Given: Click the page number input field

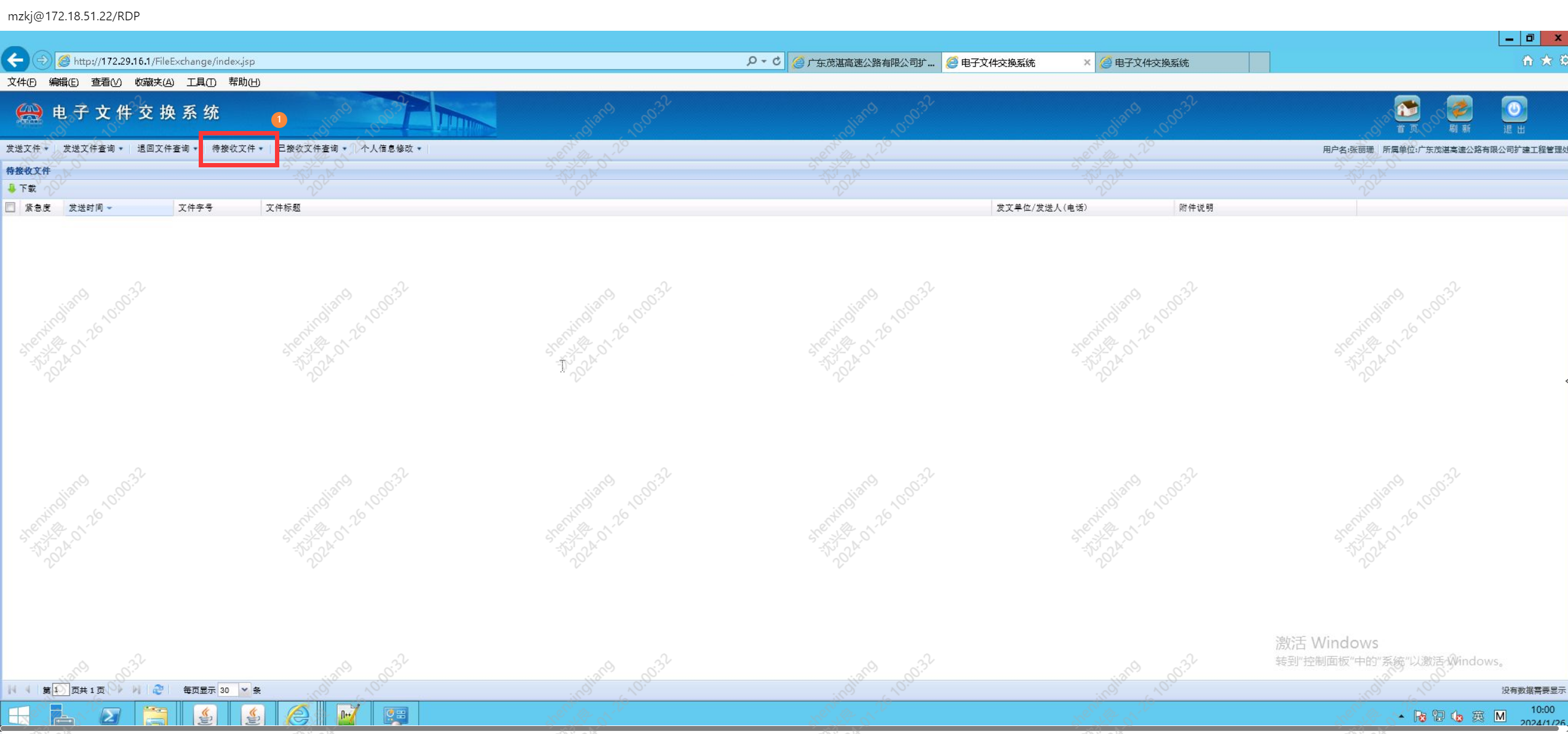Looking at the screenshot, I should 60,690.
